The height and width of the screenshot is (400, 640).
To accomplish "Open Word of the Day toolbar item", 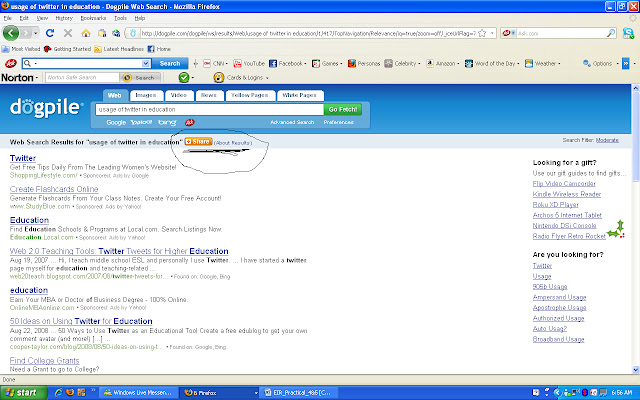I will (492, 63).
